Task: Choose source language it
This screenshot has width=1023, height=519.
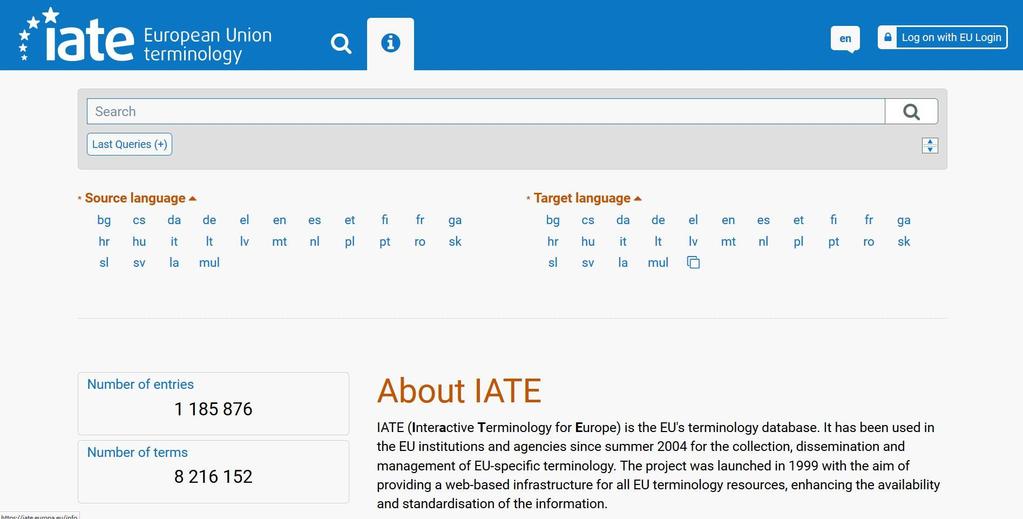Action: point(174,242)
